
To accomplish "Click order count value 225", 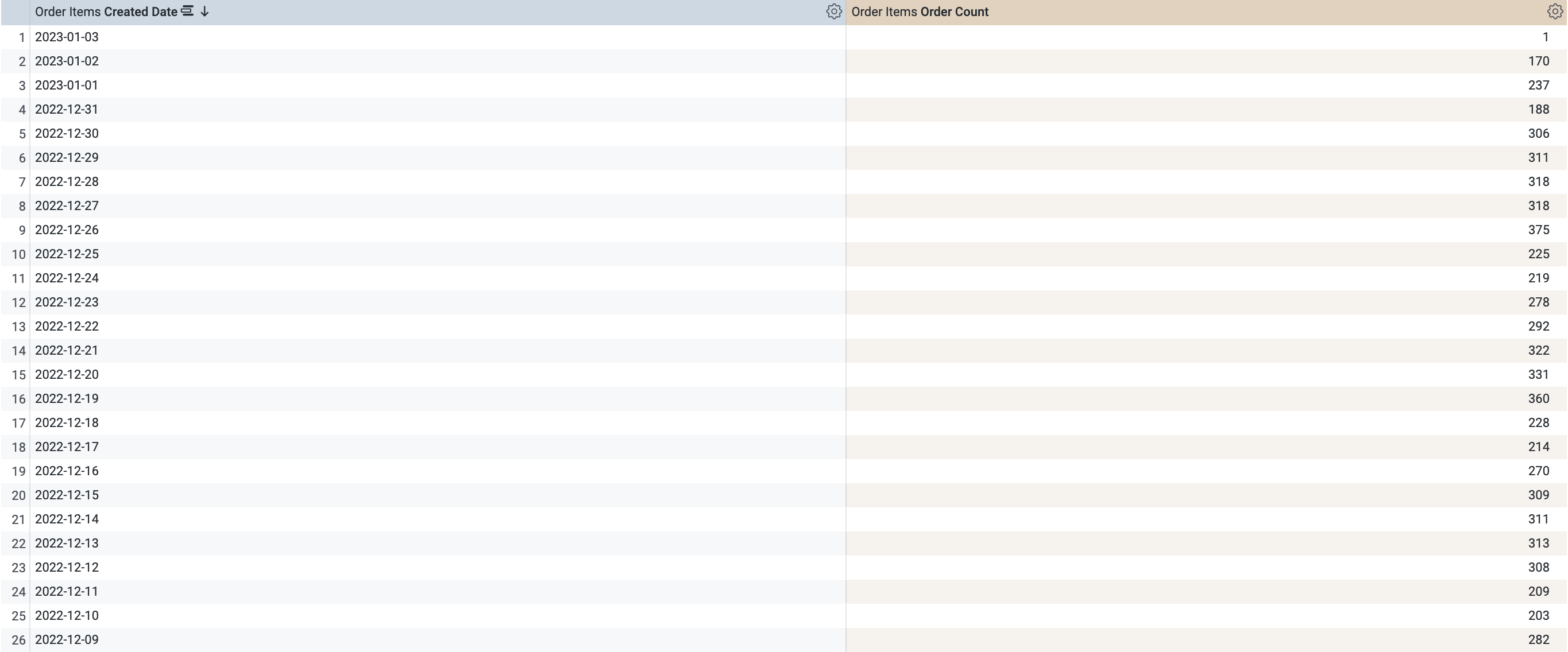I will [1539, 254].
